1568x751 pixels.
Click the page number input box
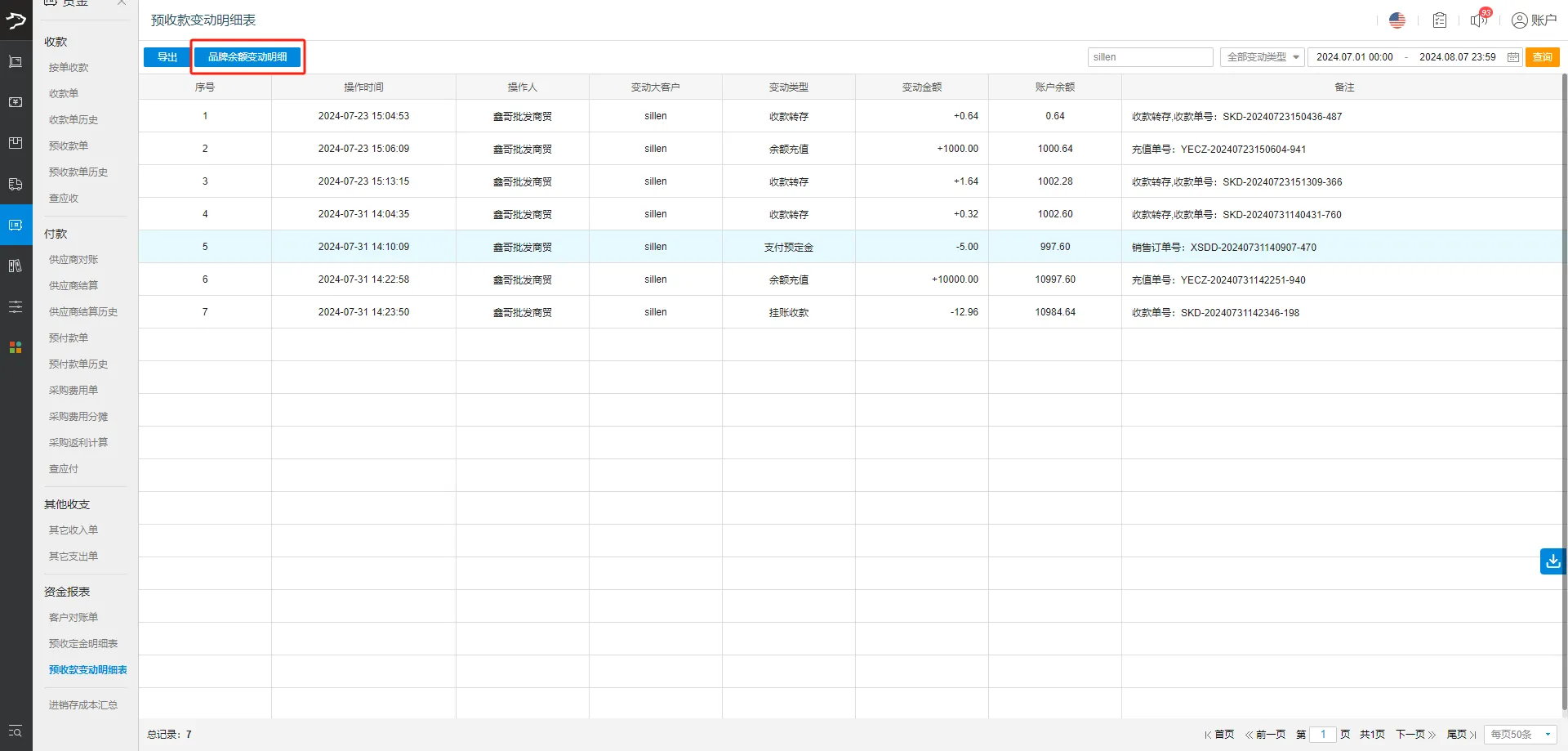tap(1323, 735)
